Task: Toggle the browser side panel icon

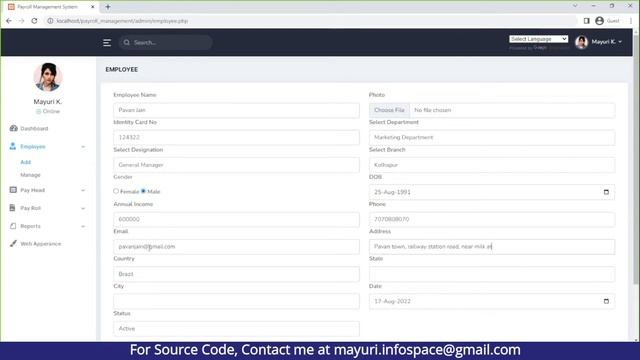Action: tap(587, 21)
